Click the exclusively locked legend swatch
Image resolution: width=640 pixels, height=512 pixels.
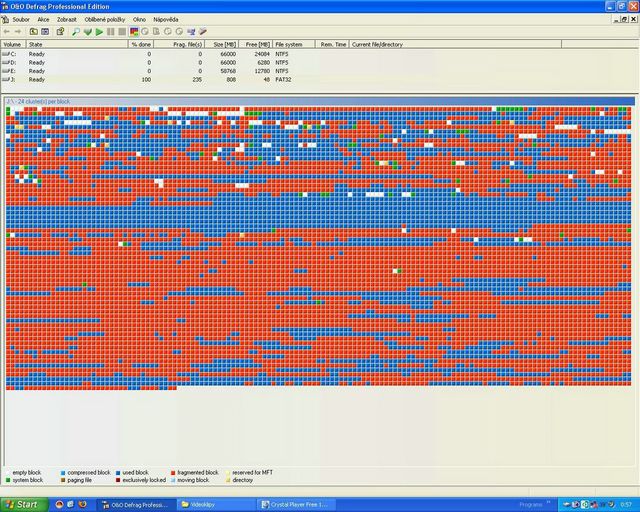pyautogui.click(x=118, y=481)
